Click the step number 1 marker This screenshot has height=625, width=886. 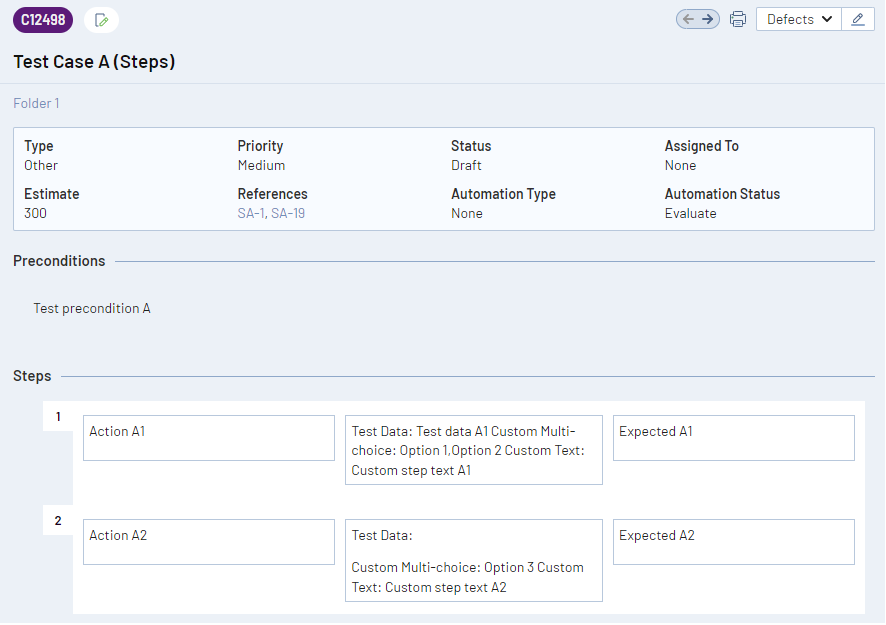pyautogui.click(x=58, y=417)
